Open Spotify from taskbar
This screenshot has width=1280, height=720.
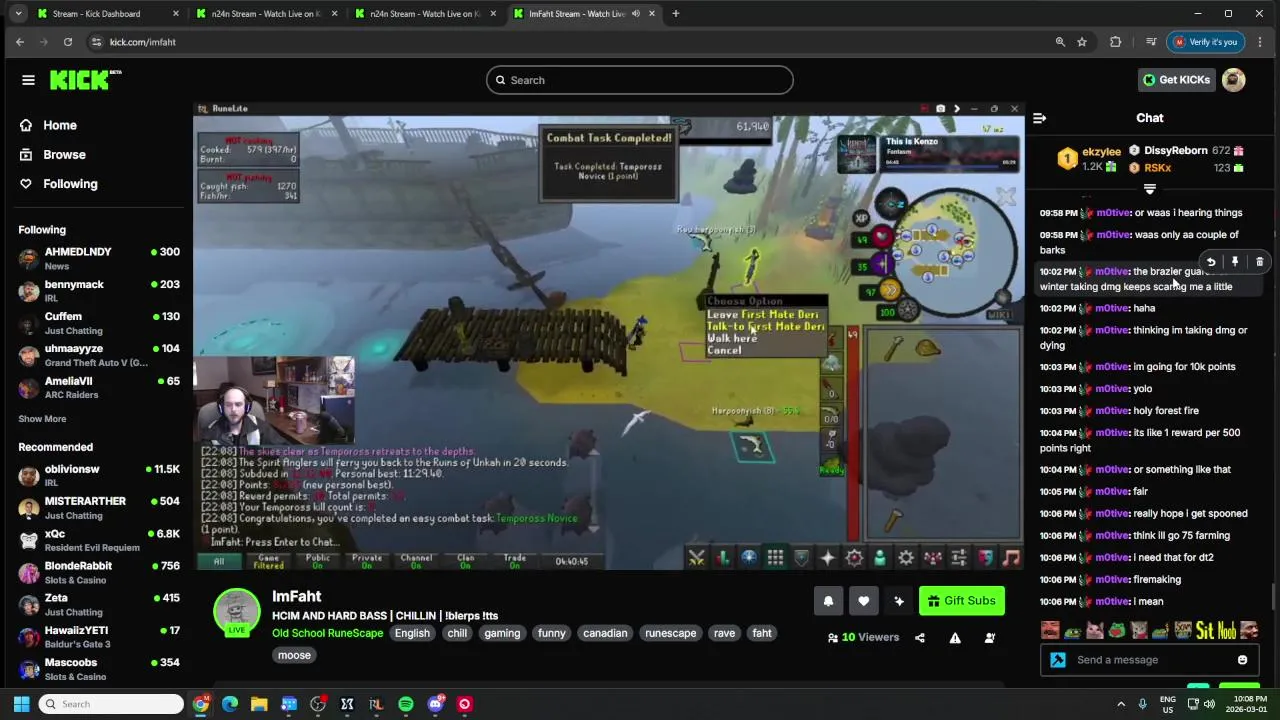405,704
